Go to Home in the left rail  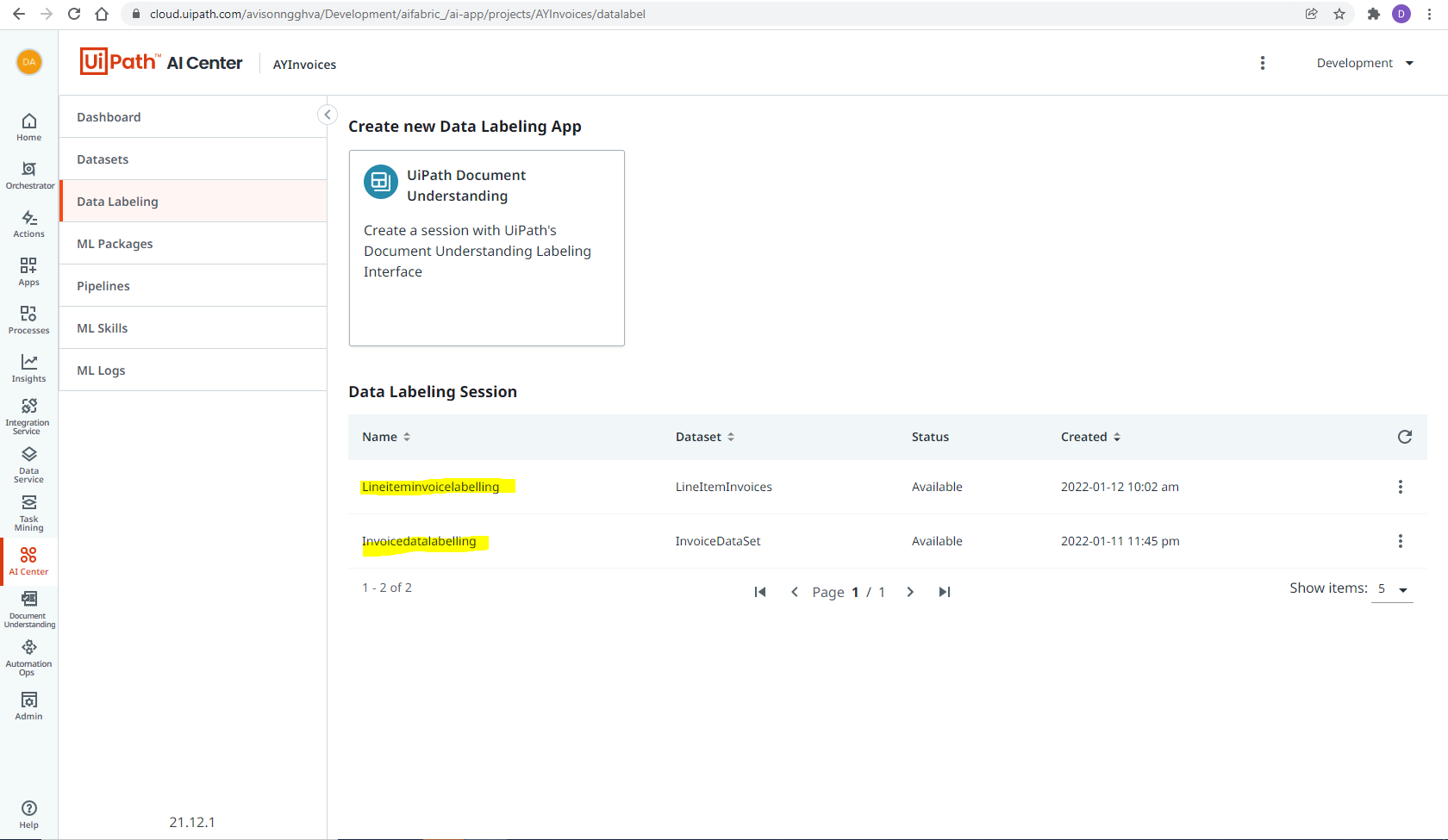(x=28, y=127)
